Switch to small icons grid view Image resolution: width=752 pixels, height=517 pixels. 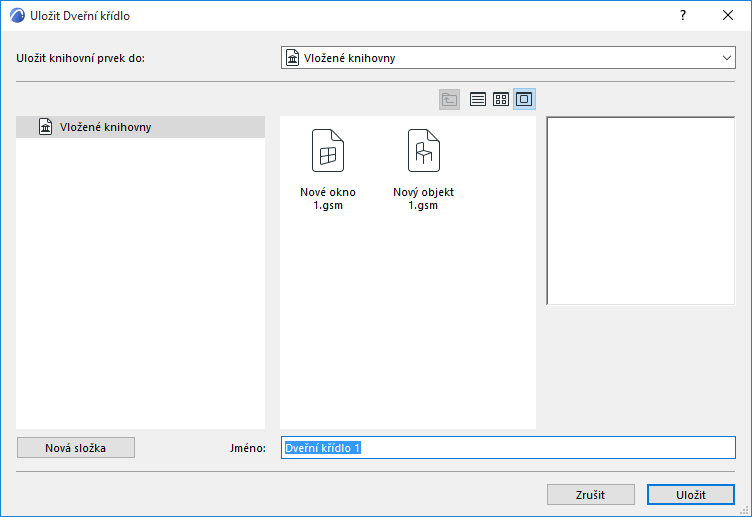click(501, 99)
